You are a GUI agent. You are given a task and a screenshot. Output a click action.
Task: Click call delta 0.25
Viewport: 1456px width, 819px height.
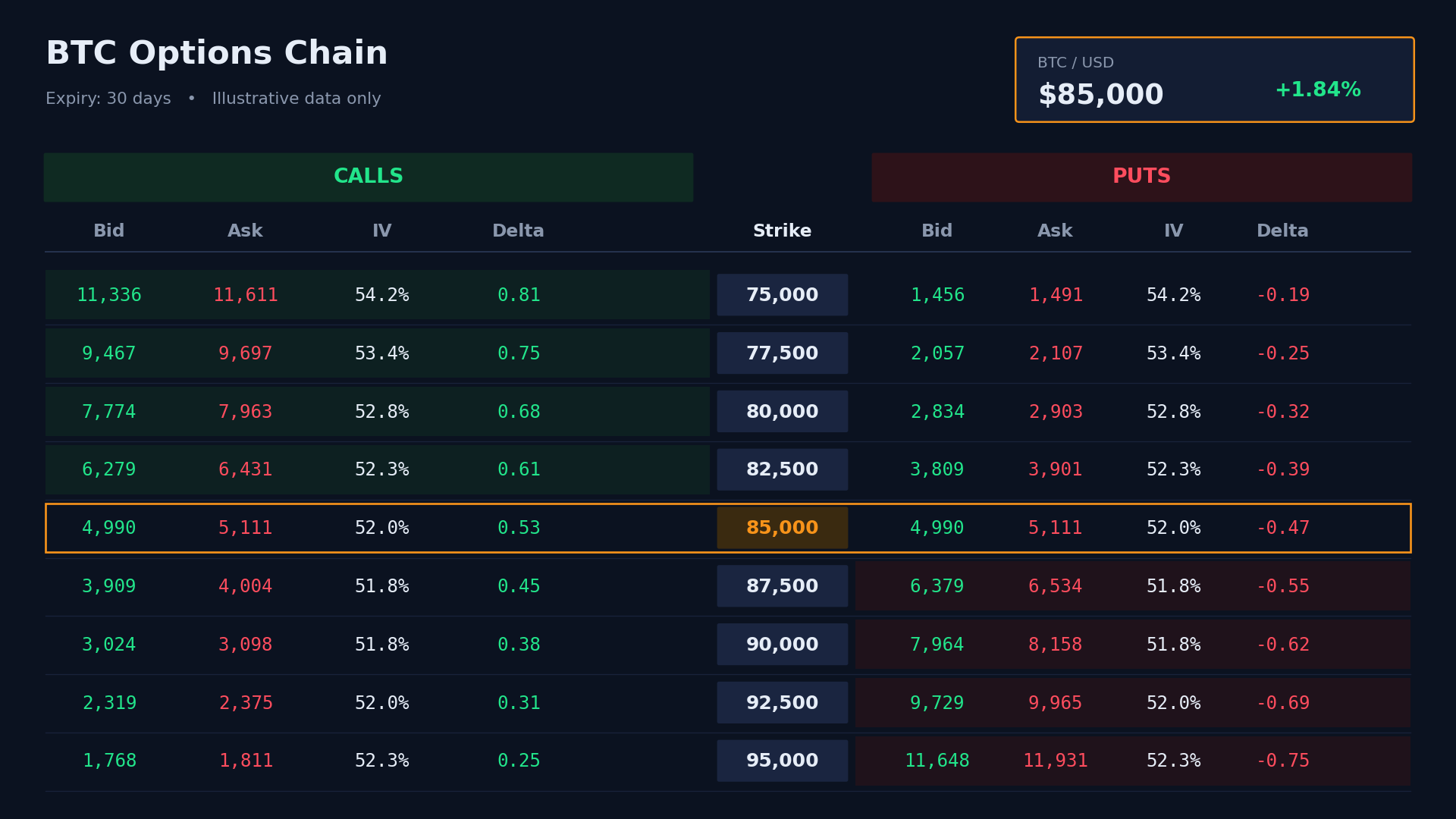pos(519,761)
